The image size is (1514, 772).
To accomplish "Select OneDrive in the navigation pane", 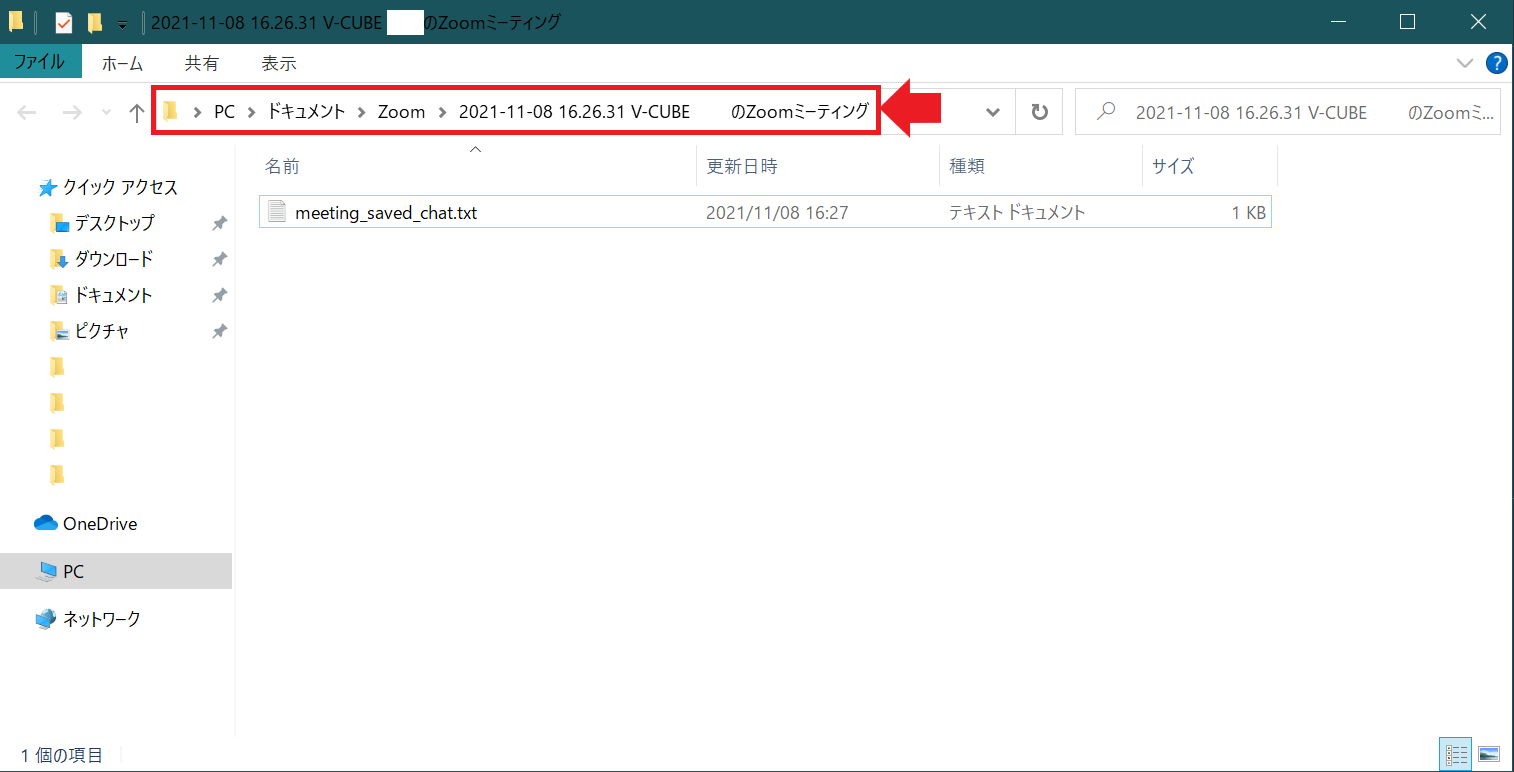I will 100,523.
